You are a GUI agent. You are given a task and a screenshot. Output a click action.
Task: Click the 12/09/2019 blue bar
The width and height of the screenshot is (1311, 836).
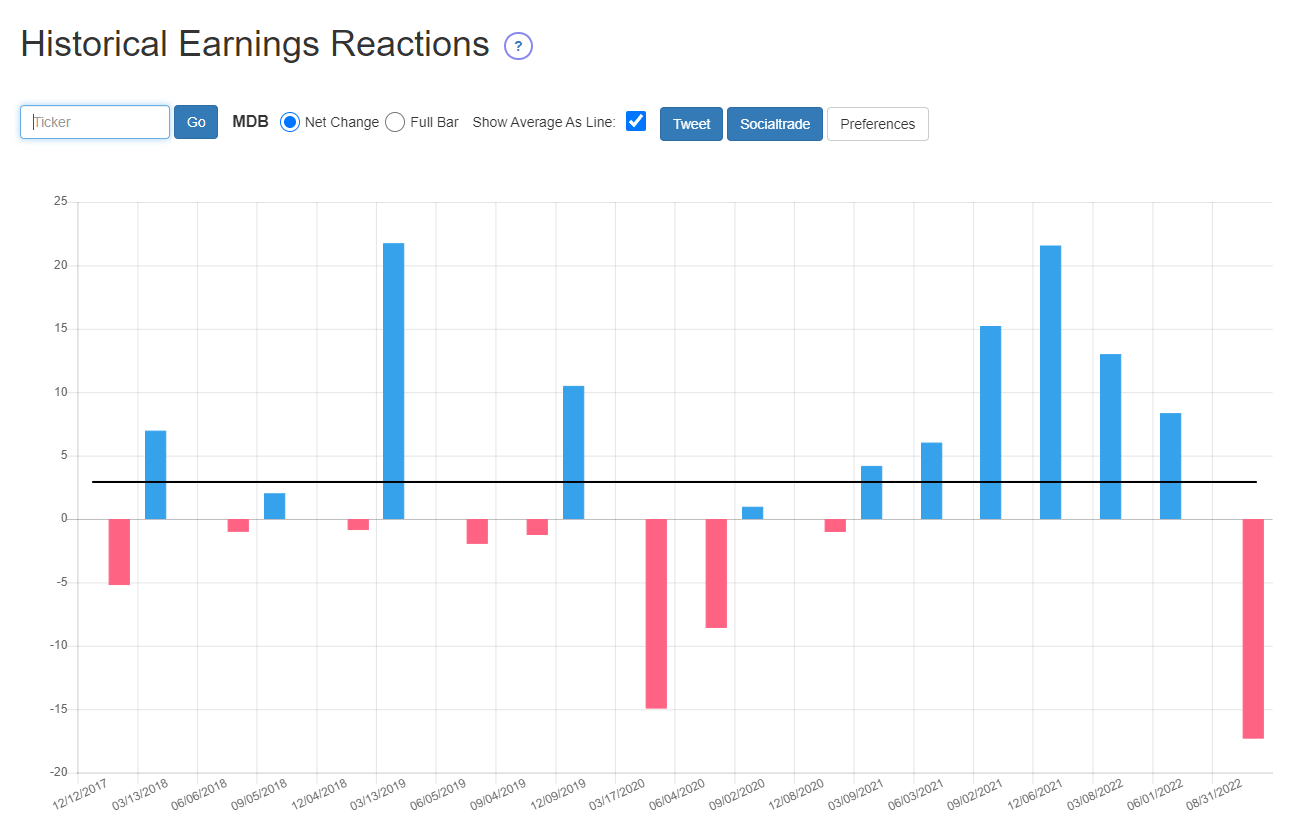[573, 452]
